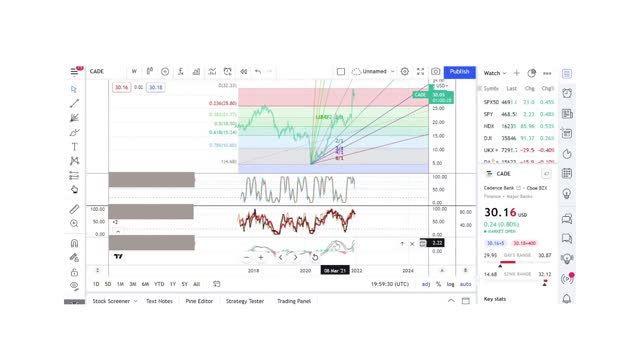Toggle auto scale
The image size is (640, 360).
tap(465, 284)
